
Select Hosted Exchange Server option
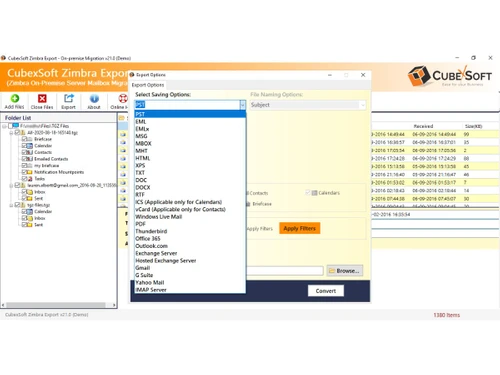pos(190,261)
